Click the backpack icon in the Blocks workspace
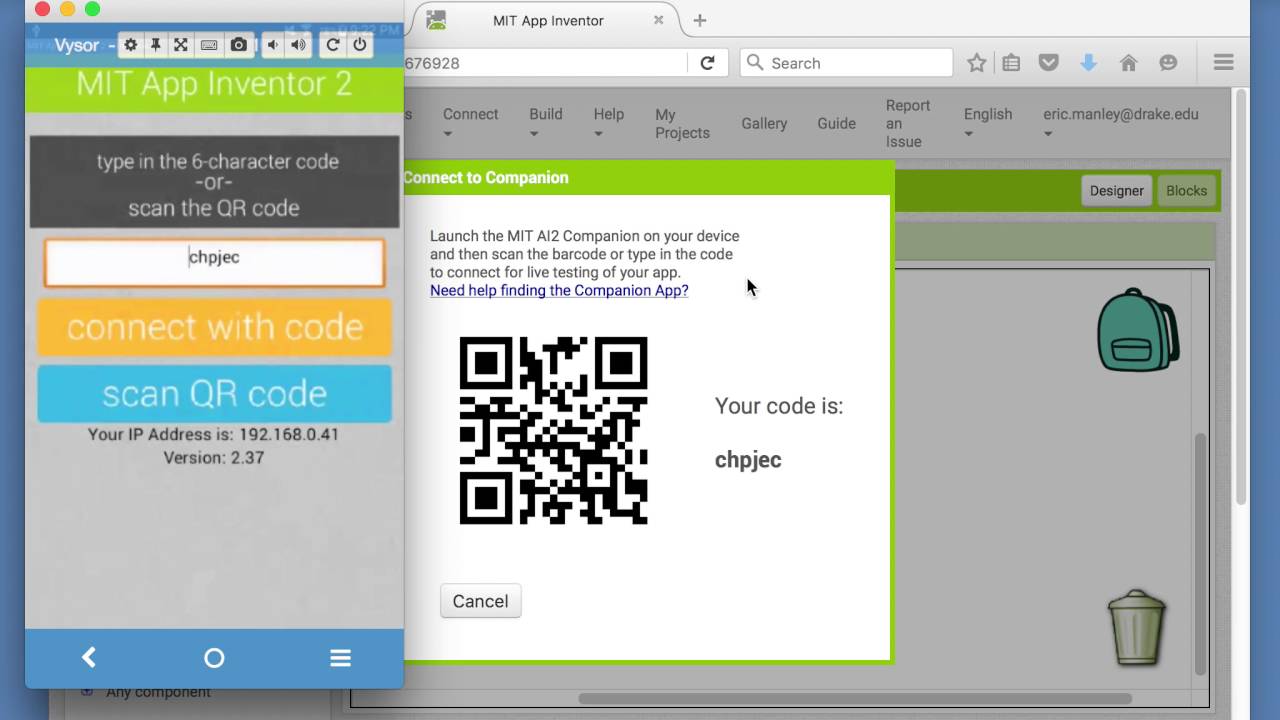This screenshot has height=720, width=1280. (x=1138, y=331)
